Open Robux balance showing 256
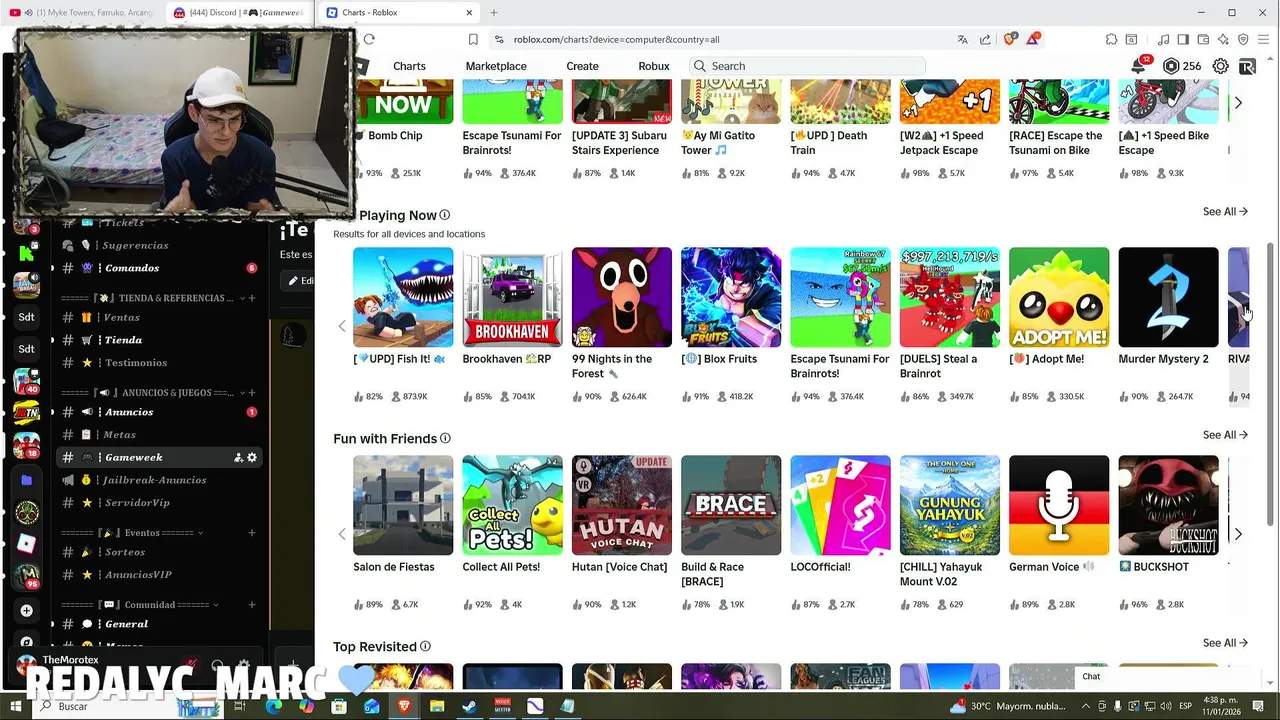Image resolution: width=1280 pixels, height=720 pixels. (1181, 66)
